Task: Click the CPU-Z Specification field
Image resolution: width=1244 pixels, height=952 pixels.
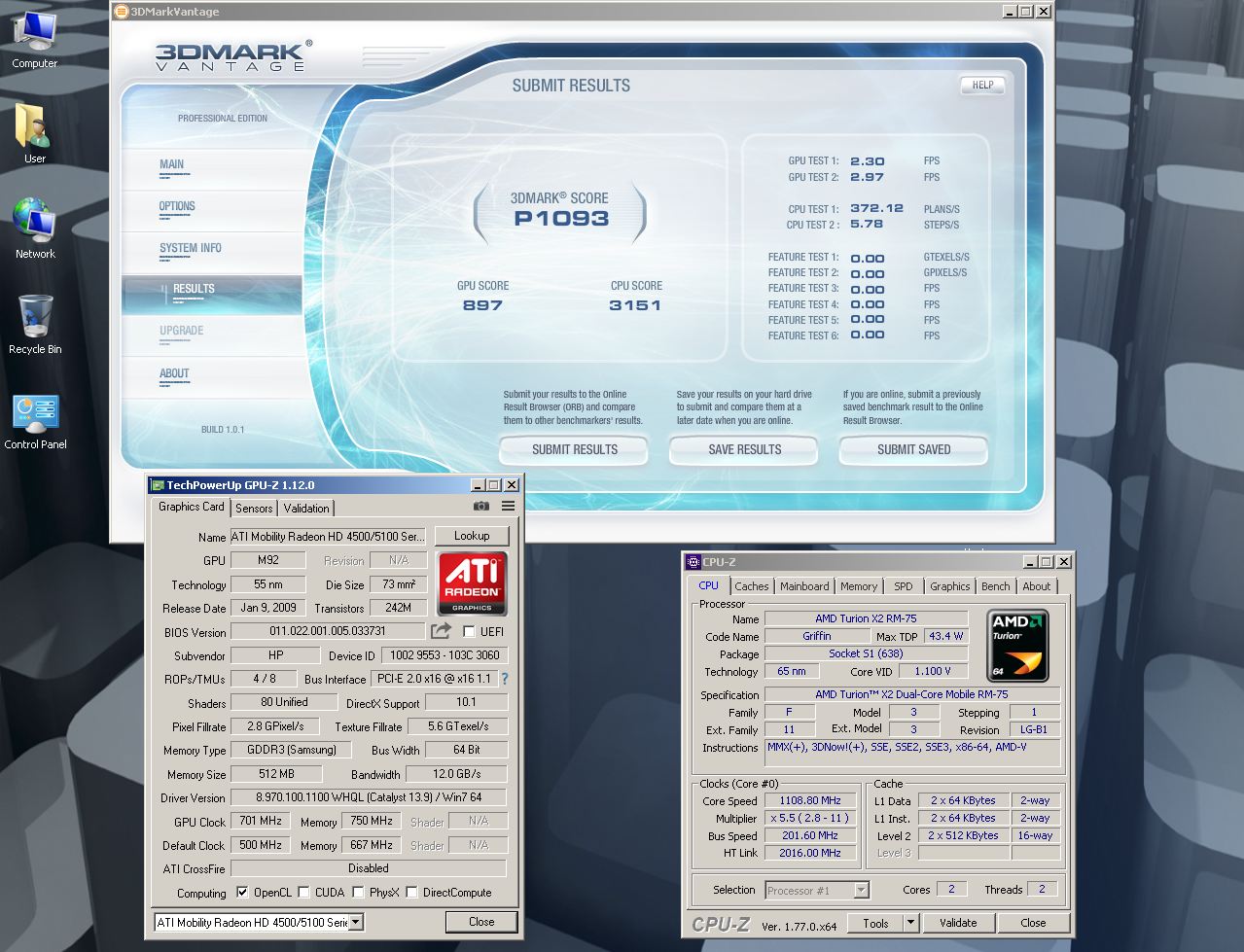Action: [911, 694]
